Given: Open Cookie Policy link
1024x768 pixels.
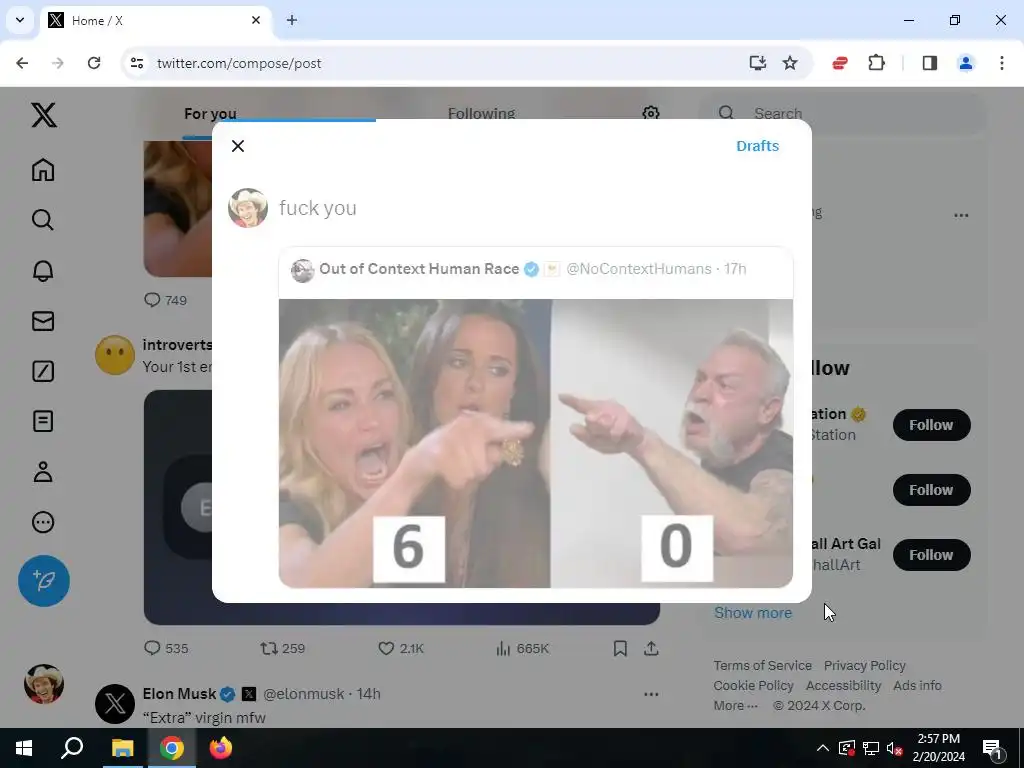Looking at the screenshot, I should pyautogui.click(x=753, y=686).
